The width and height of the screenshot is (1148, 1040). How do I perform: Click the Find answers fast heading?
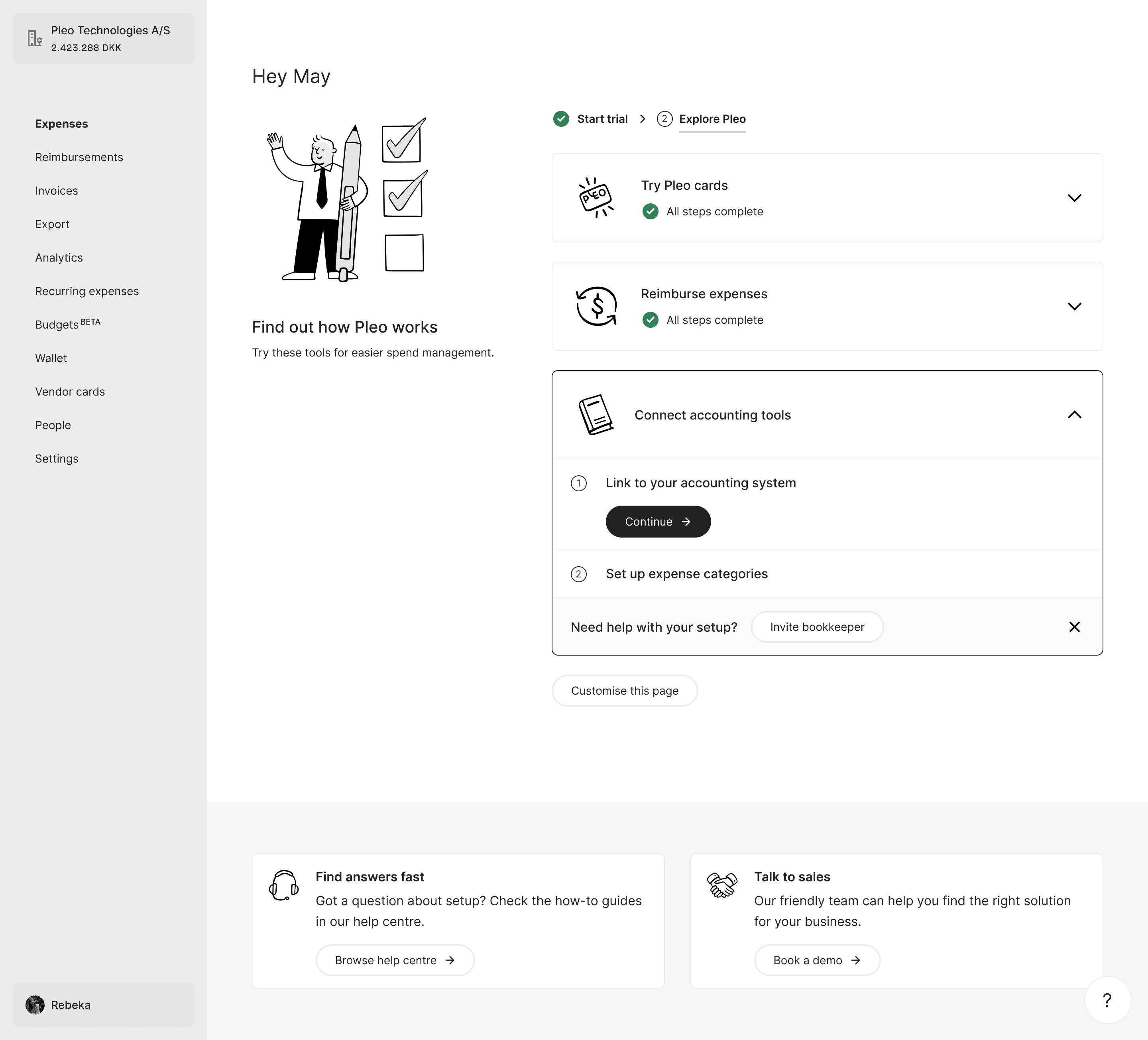click(x=370, y=877)
